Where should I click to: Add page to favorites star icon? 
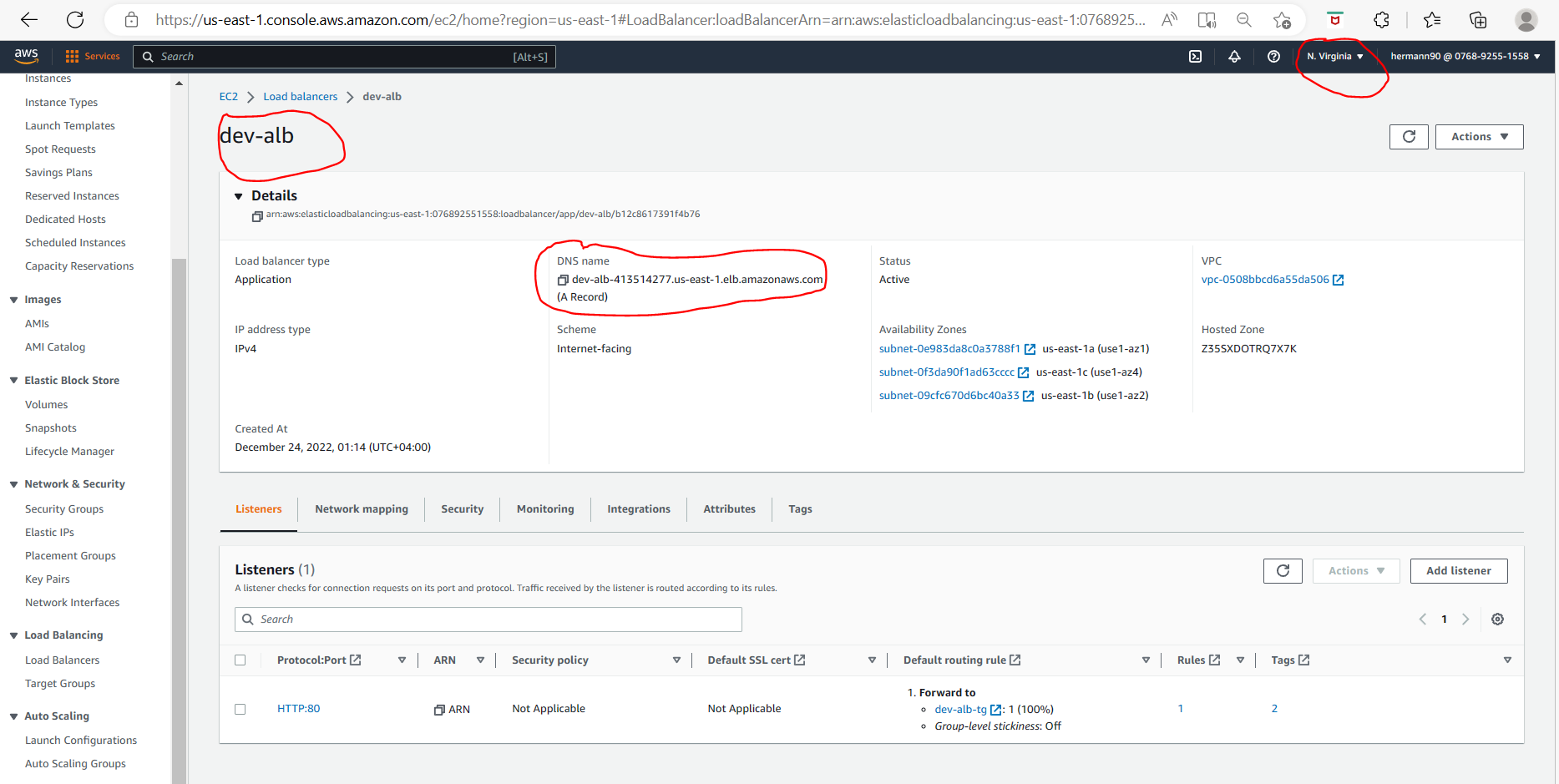click(1282, 19)
